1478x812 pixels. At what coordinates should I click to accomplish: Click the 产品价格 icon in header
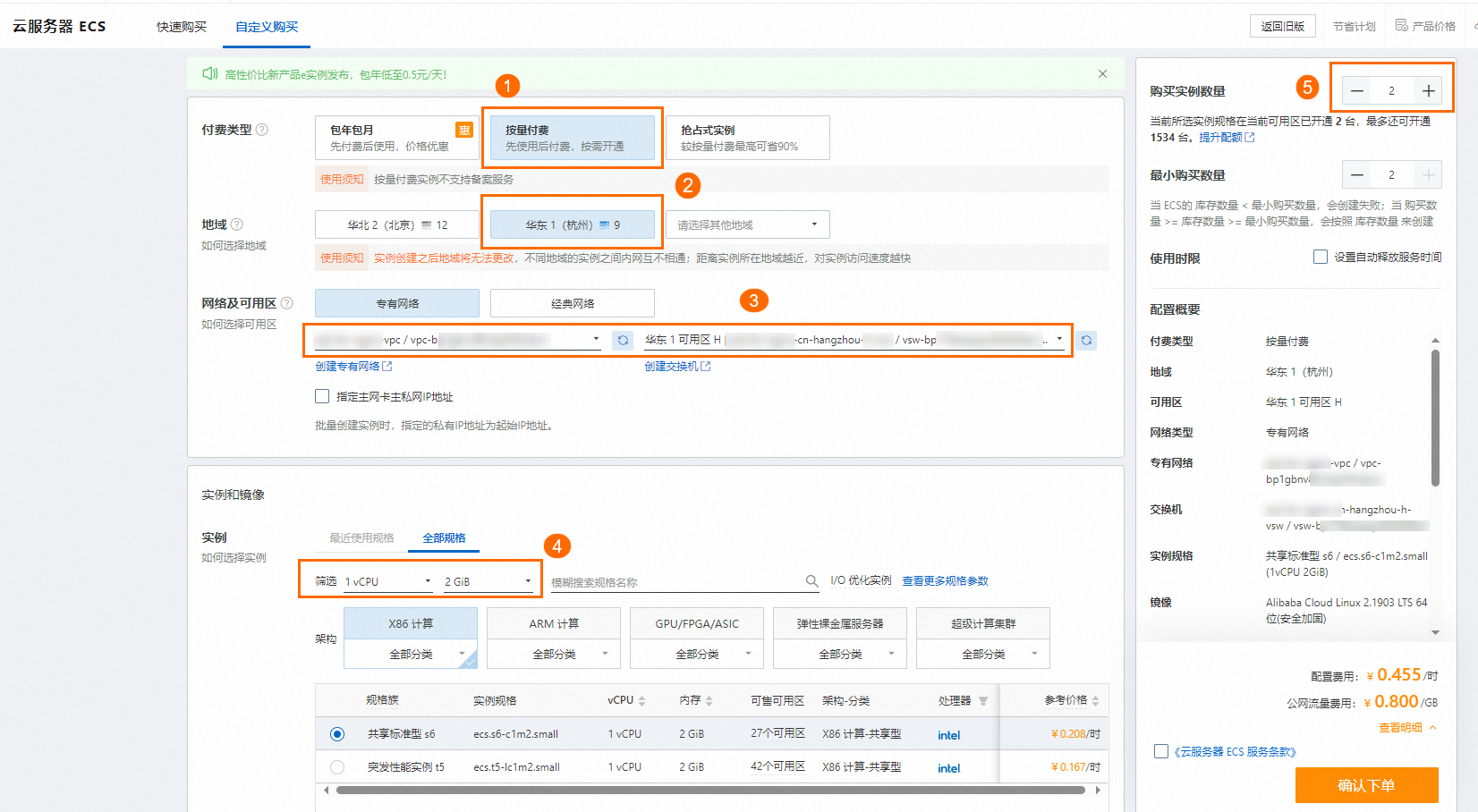[x=1402, y=26]
